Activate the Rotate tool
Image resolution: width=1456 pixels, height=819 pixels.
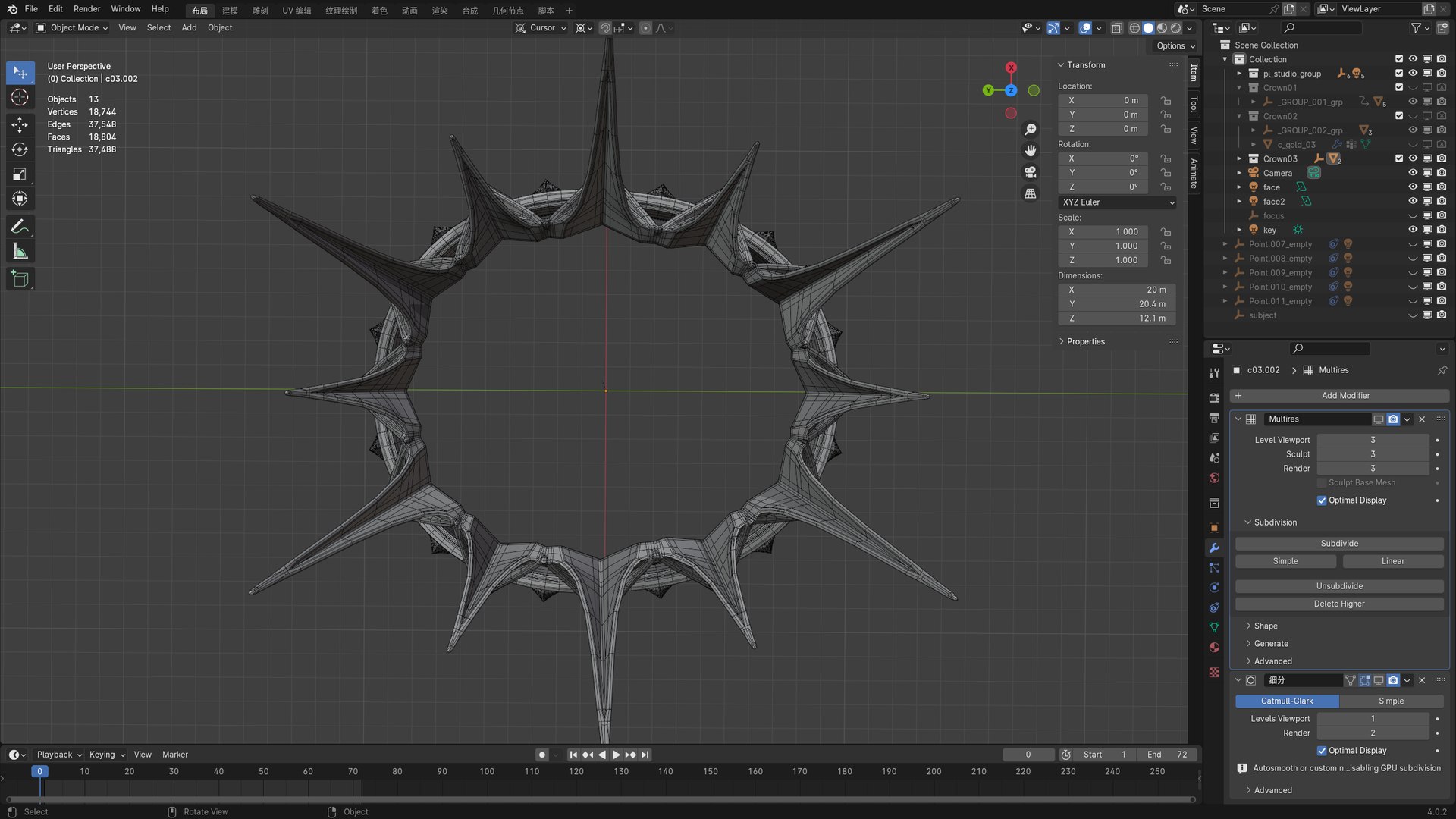[x=20, y=149]
